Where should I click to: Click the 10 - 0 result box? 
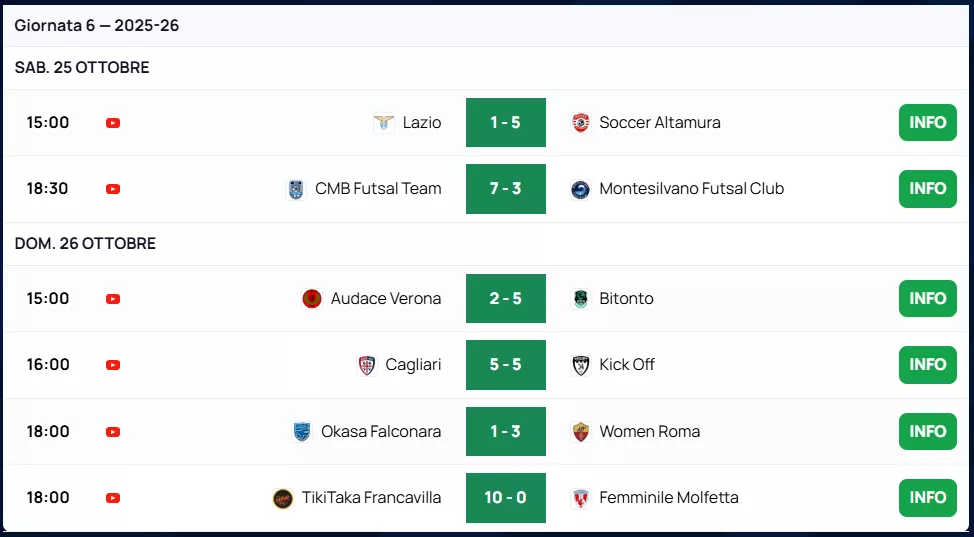506,498
